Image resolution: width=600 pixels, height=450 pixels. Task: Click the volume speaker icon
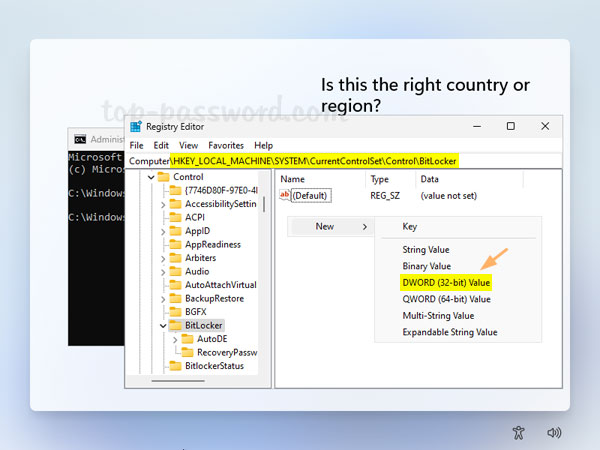point(554,433)
